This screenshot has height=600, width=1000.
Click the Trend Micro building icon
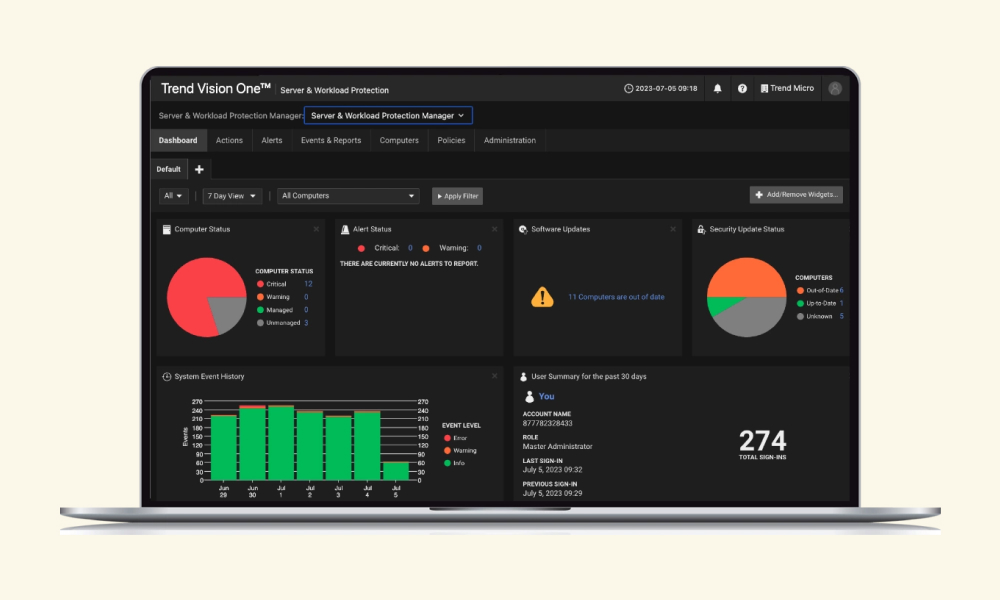[x=764, y=89]
